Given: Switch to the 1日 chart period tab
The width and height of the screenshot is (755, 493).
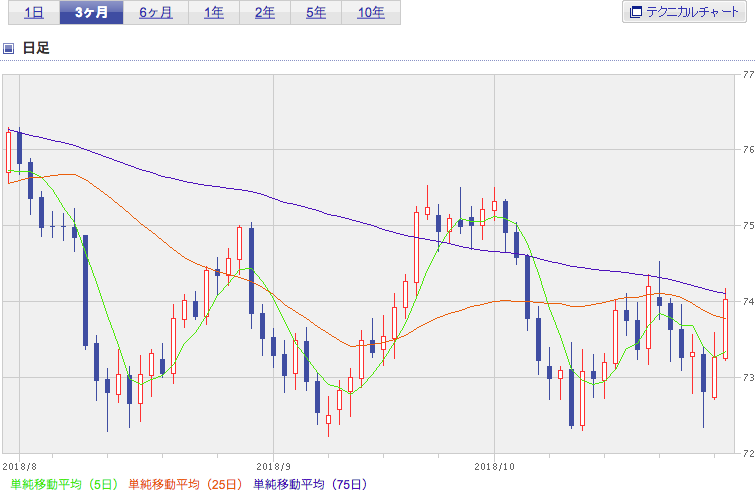Looking at the screenshot, I should [x=34, y=13].
